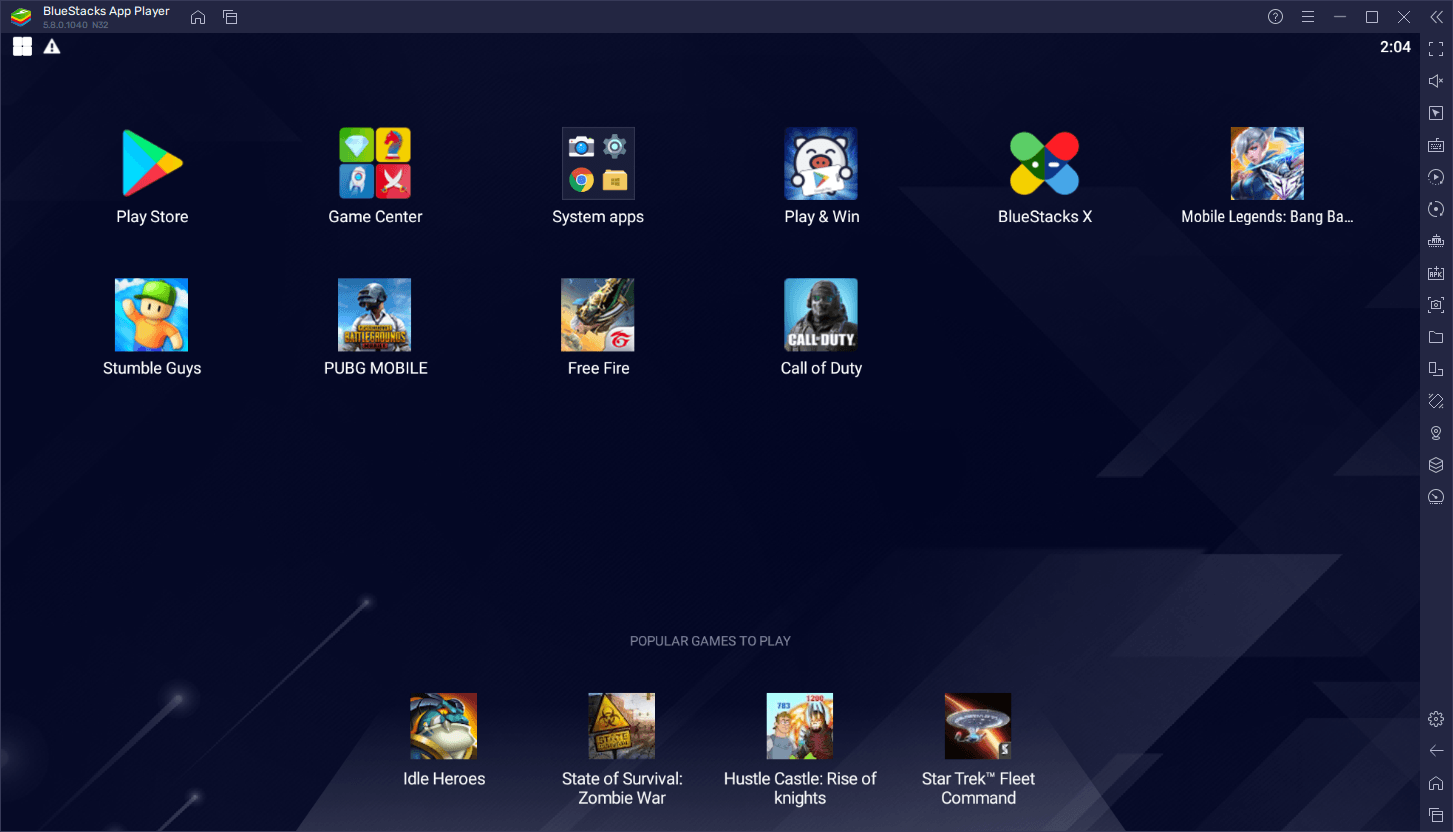Take a screenshot using the sidebar tool
Screen dimensions: 1453x832
click(x=1435, y=304)
